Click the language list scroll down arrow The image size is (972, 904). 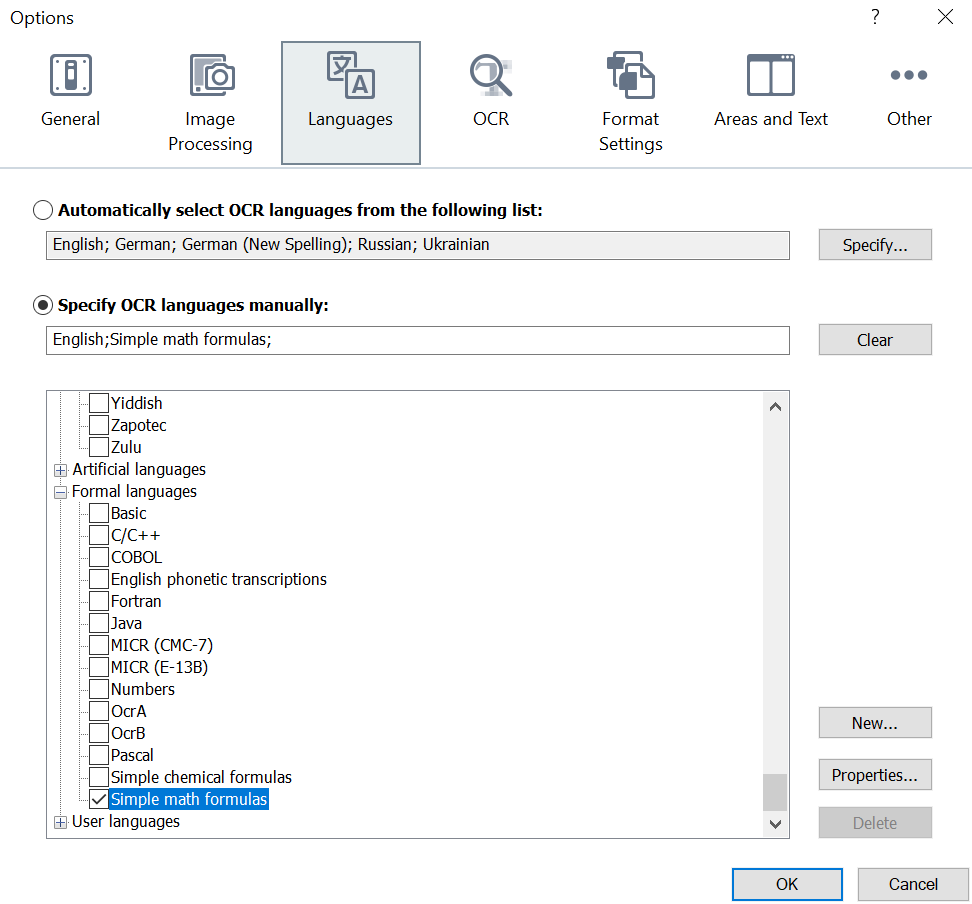coord(775,824)
